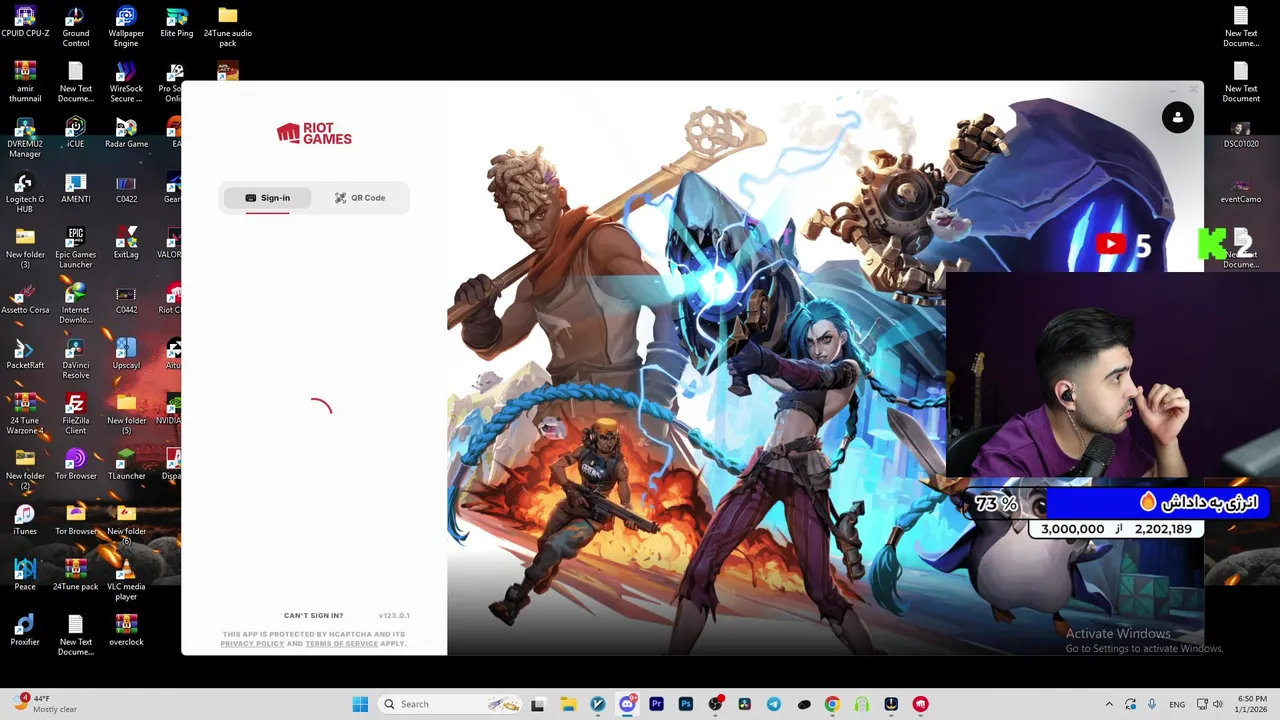
Task: Open File Explorer from taskbar
Action: tap(568, 704)
